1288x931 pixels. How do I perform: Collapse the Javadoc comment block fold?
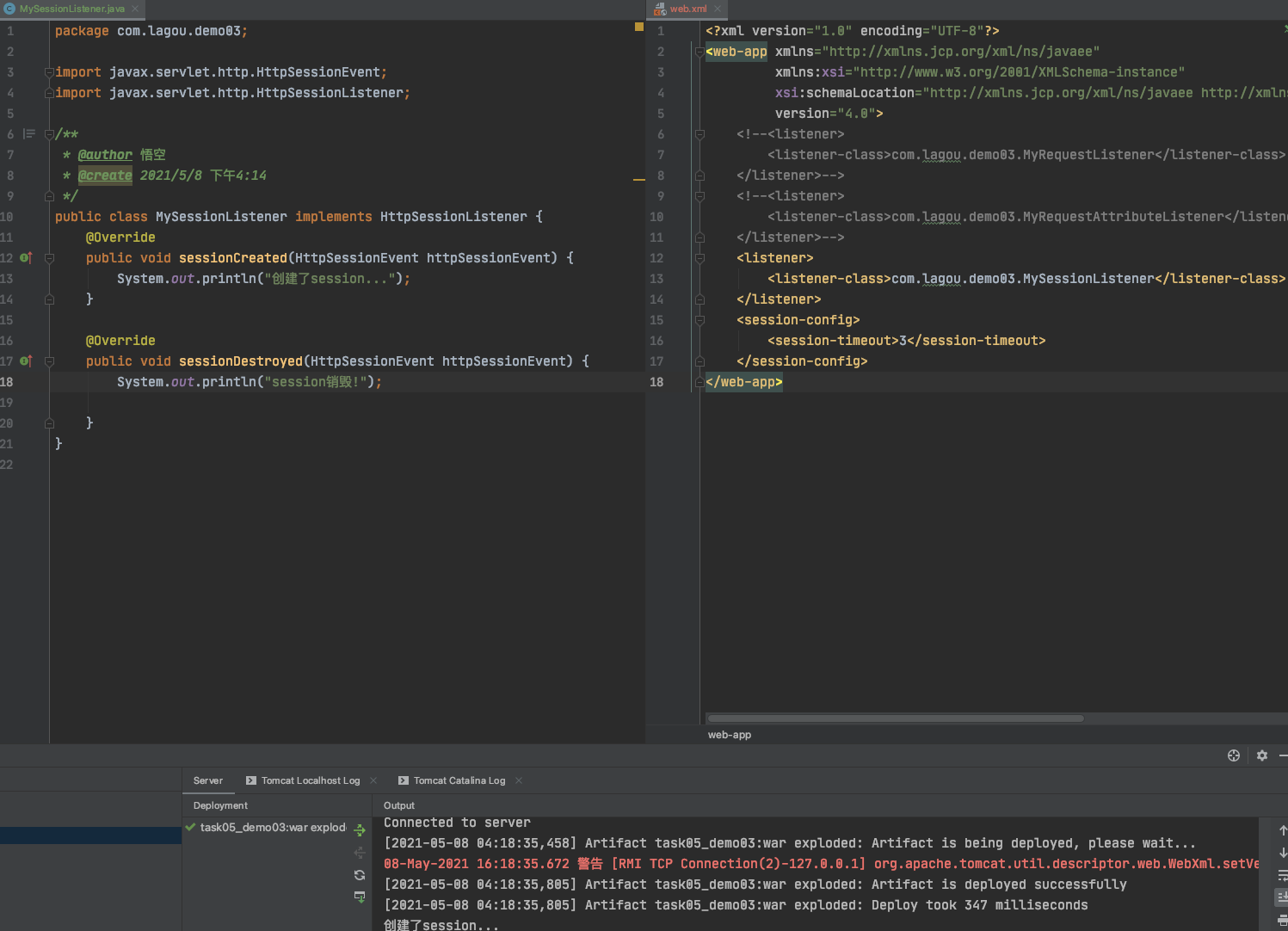49,134
